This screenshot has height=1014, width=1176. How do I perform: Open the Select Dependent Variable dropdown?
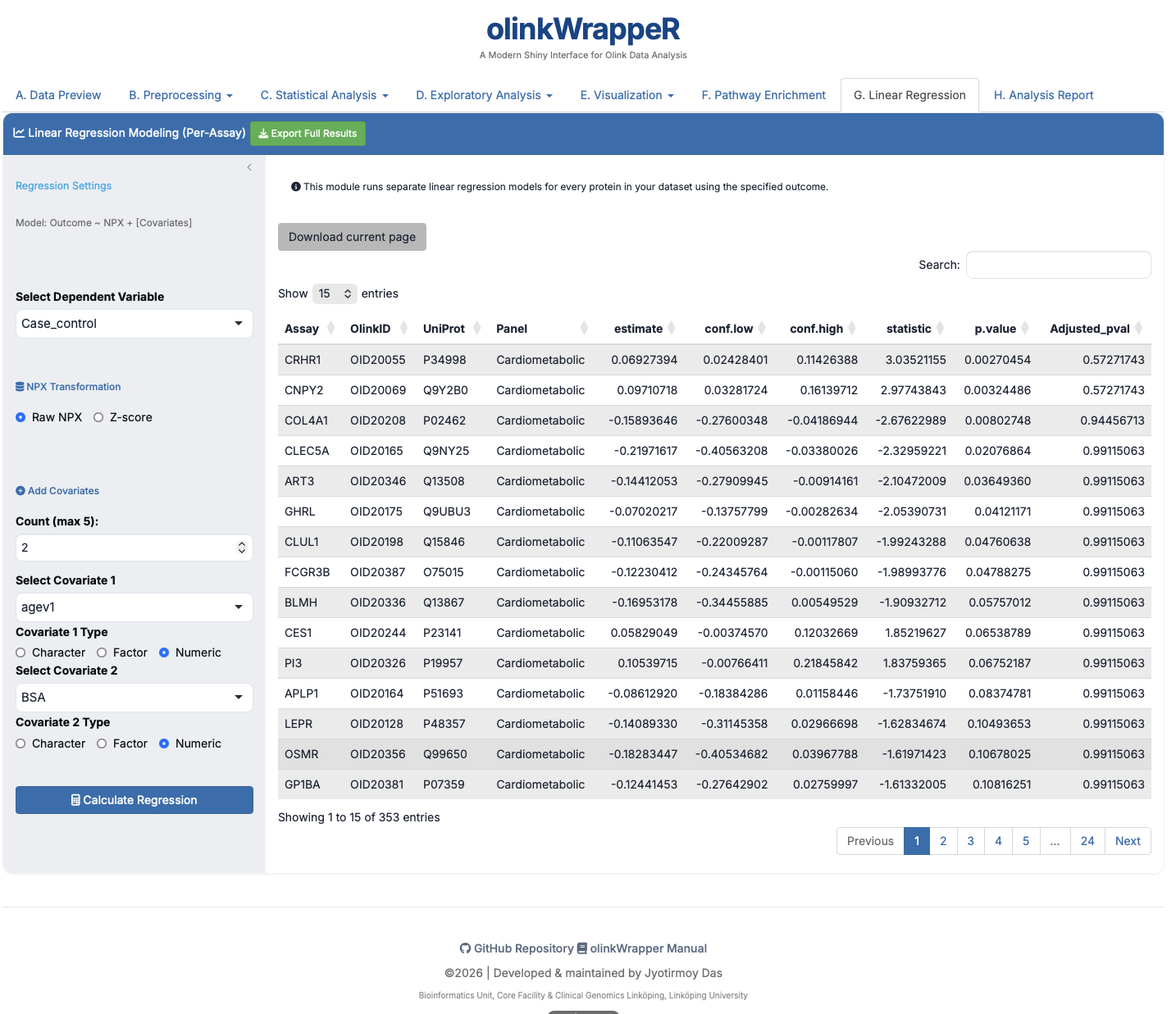click(x=134, y=324)
